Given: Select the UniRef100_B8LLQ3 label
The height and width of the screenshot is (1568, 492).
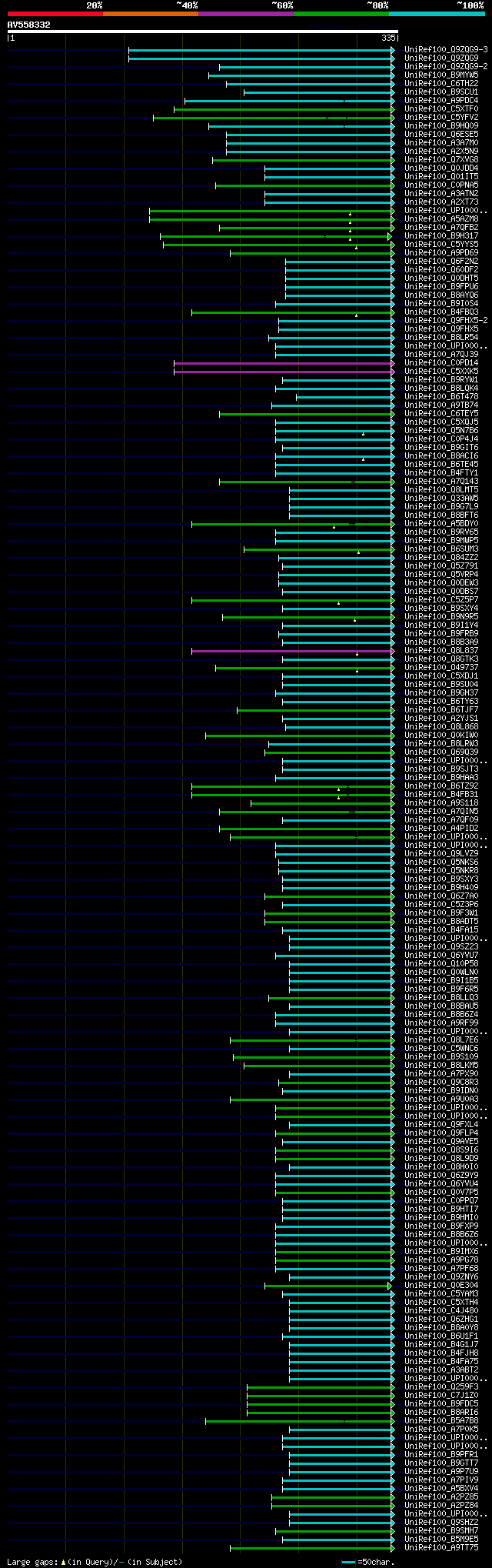Looking at the screenshot, I should 442,997.
